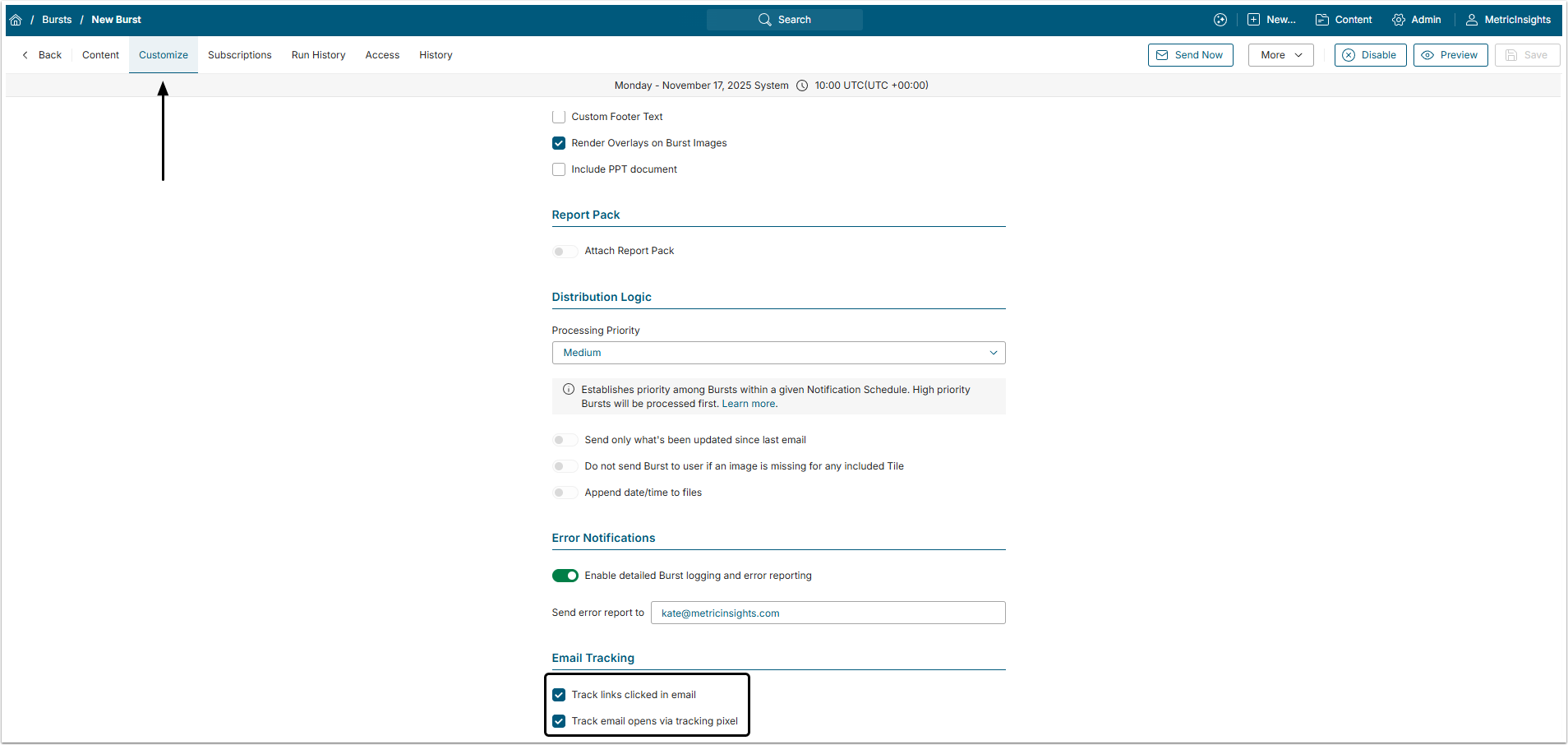Switch to the Subscriptions tab
This screenshot has width=1568, height=745.
point(239,55)
